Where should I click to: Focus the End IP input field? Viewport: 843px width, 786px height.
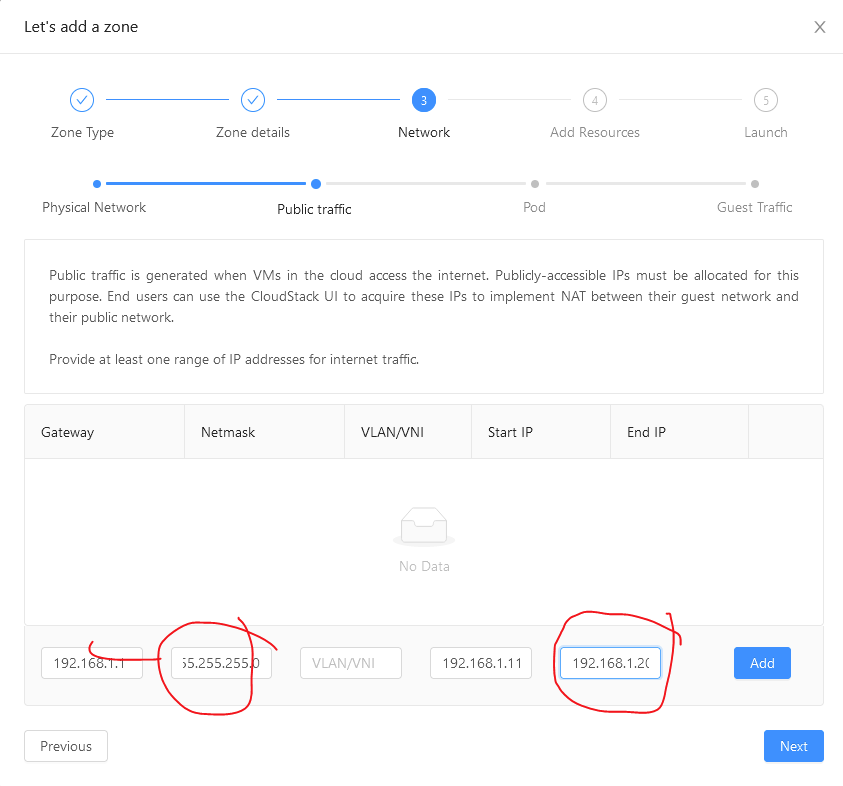[610, 663]
